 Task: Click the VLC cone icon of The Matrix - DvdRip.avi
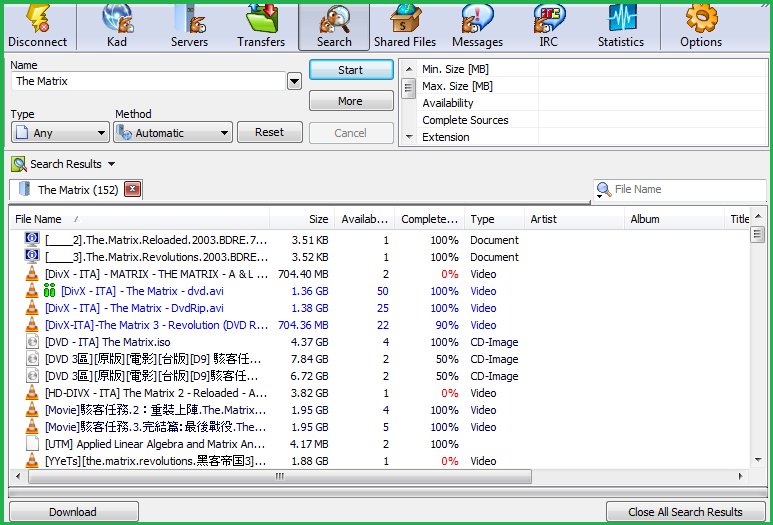click(32, 308)
